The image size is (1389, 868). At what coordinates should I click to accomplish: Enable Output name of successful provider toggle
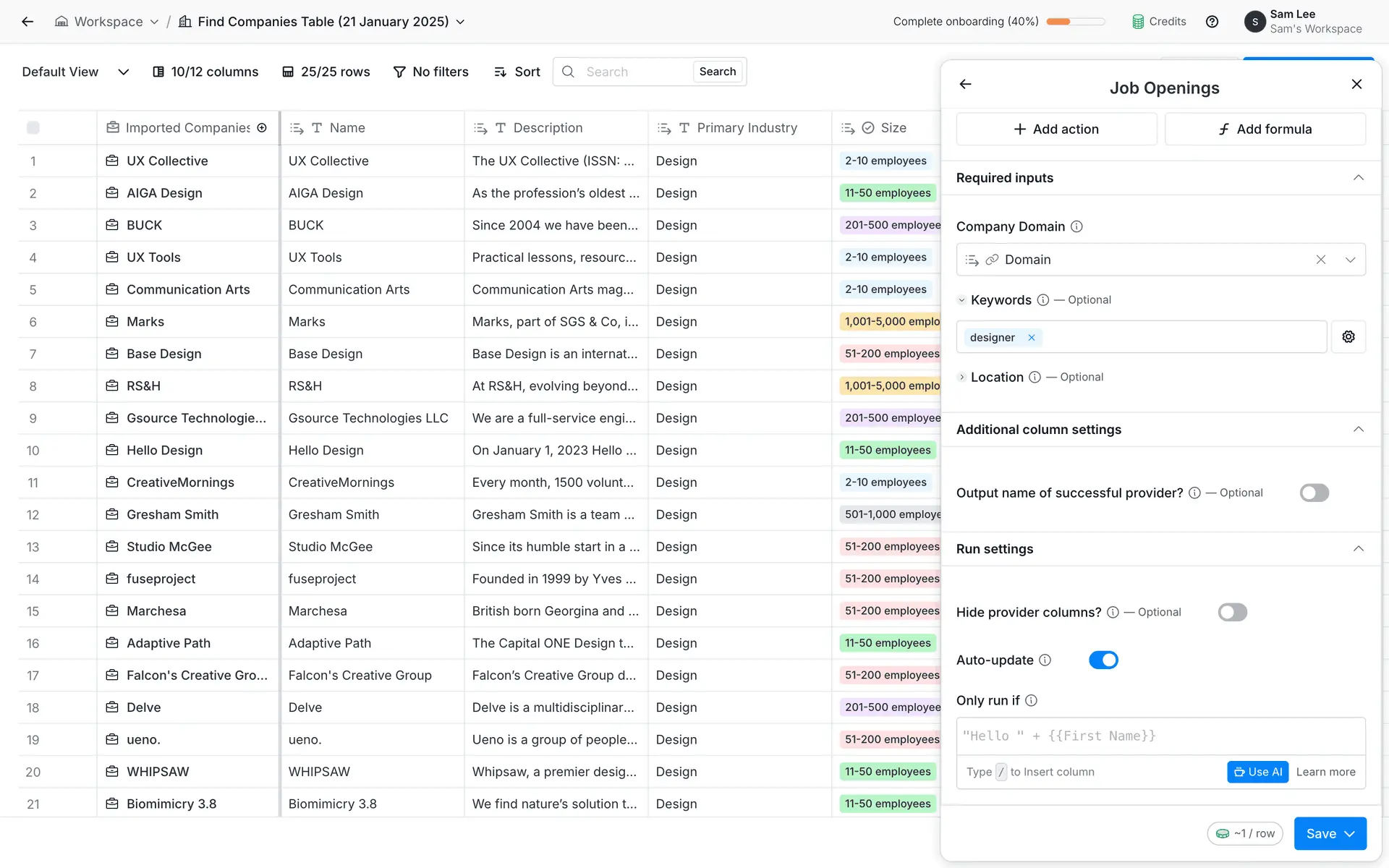pos(1314,493)
